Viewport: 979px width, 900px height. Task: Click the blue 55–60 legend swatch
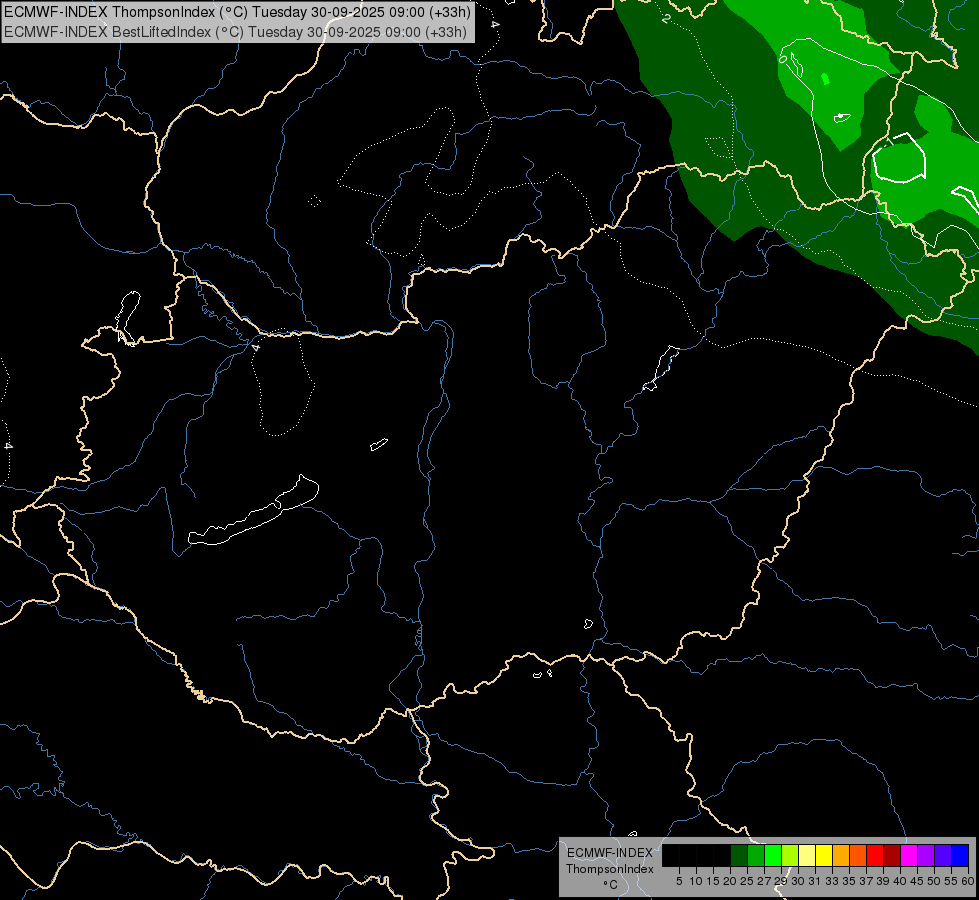point(960,855)
